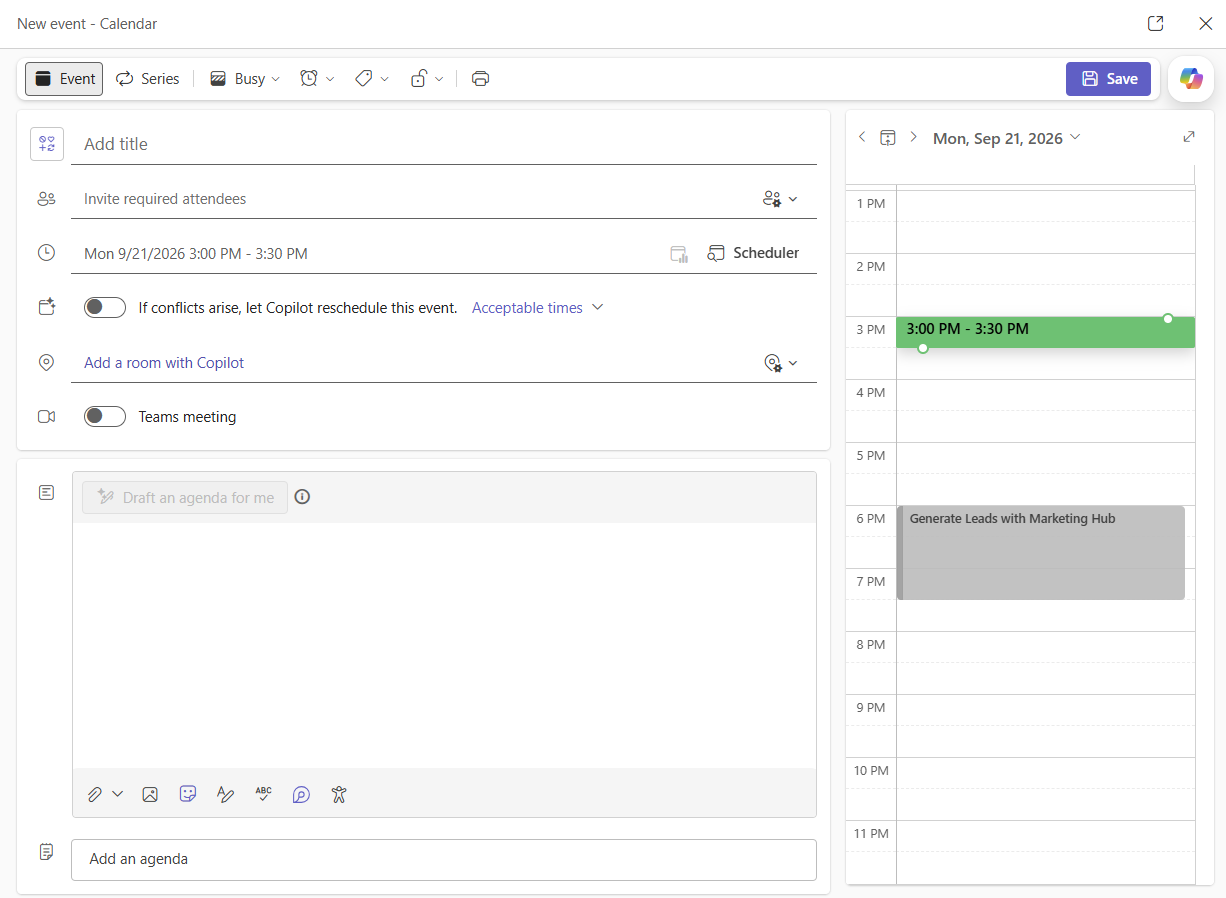The image size is (1226, 898).
Task: Expand the attach file dropdown arrow
Action: [118, 794]
